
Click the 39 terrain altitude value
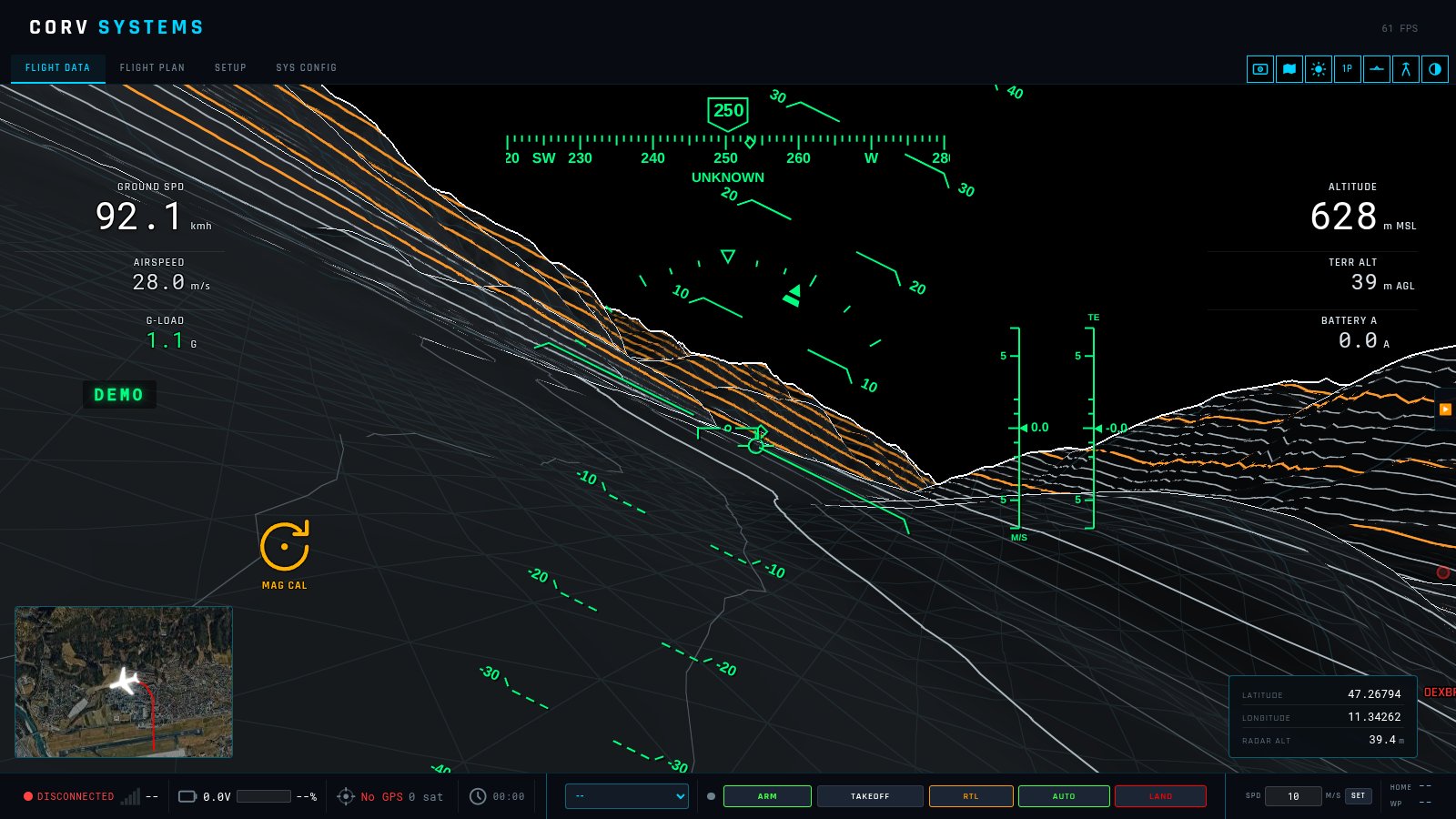(x=1364, y=283)
